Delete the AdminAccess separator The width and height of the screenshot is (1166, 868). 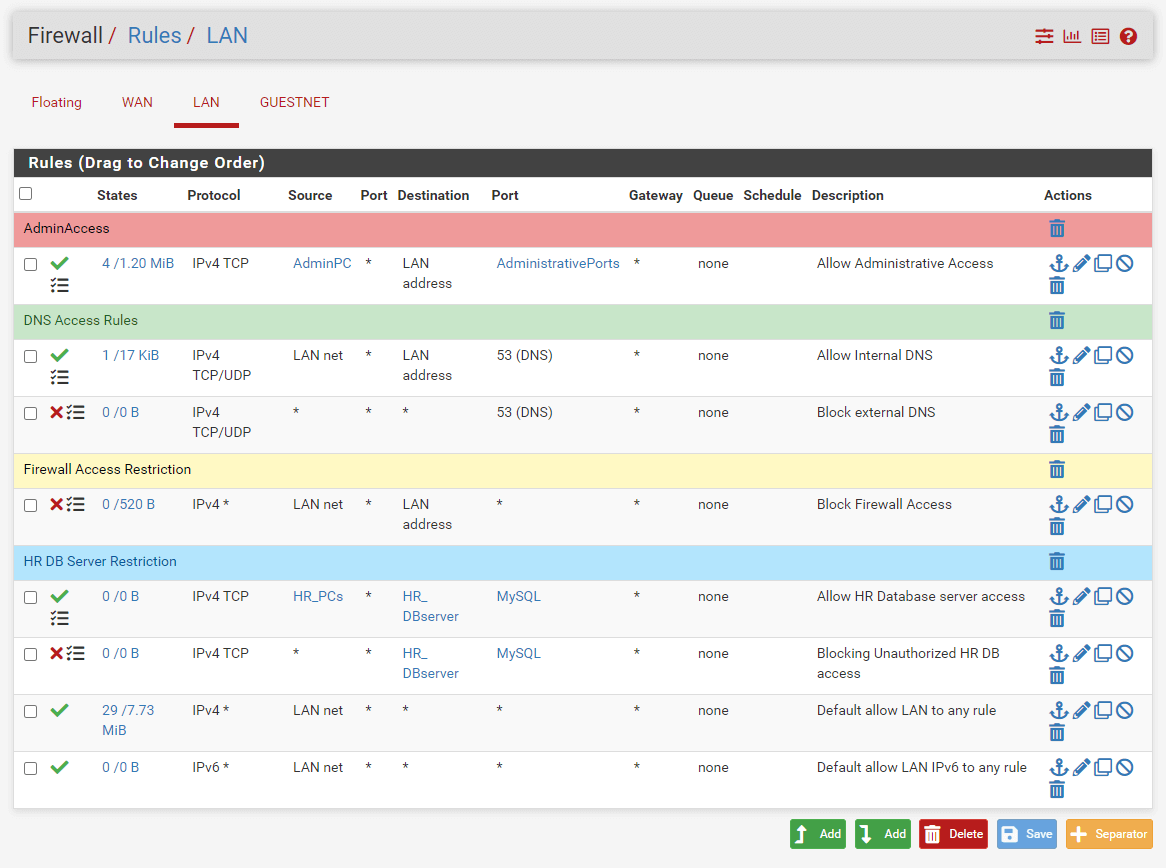click(x=1057, y=228)
